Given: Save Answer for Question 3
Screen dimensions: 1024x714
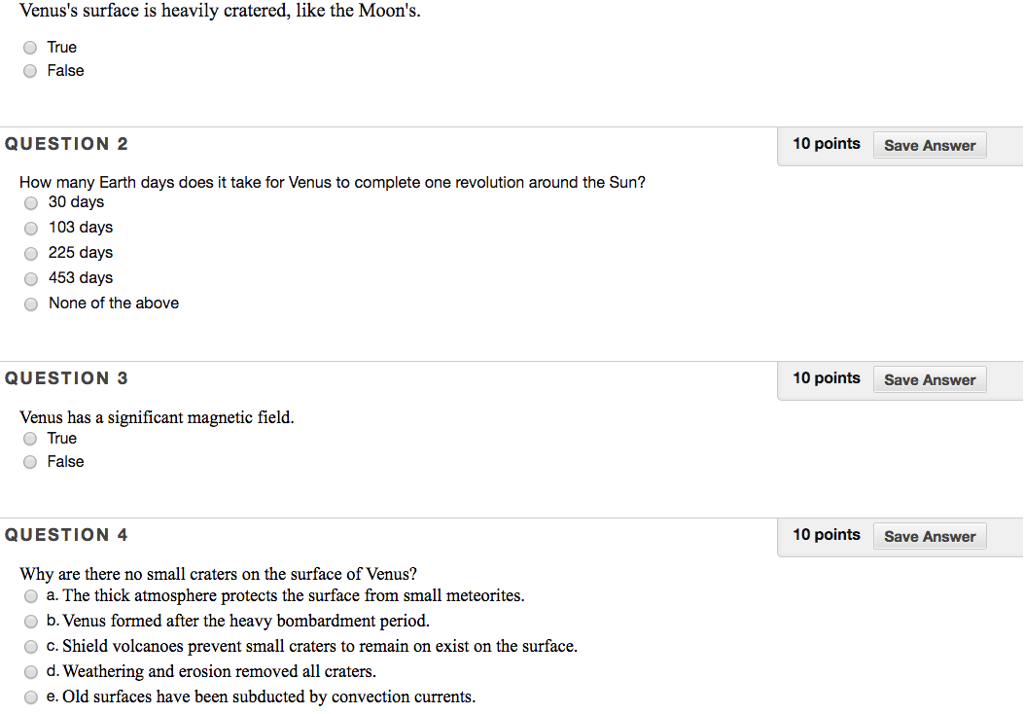Looking at the screenshot, I should pyautogui.click(x=929, y=380).
